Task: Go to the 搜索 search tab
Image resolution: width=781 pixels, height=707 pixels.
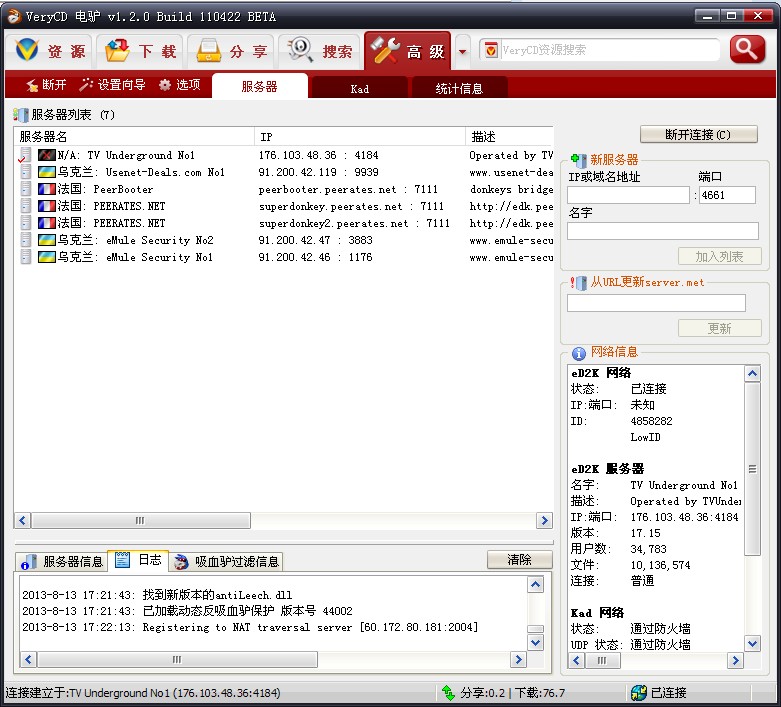Action: [x=319, y=51]
